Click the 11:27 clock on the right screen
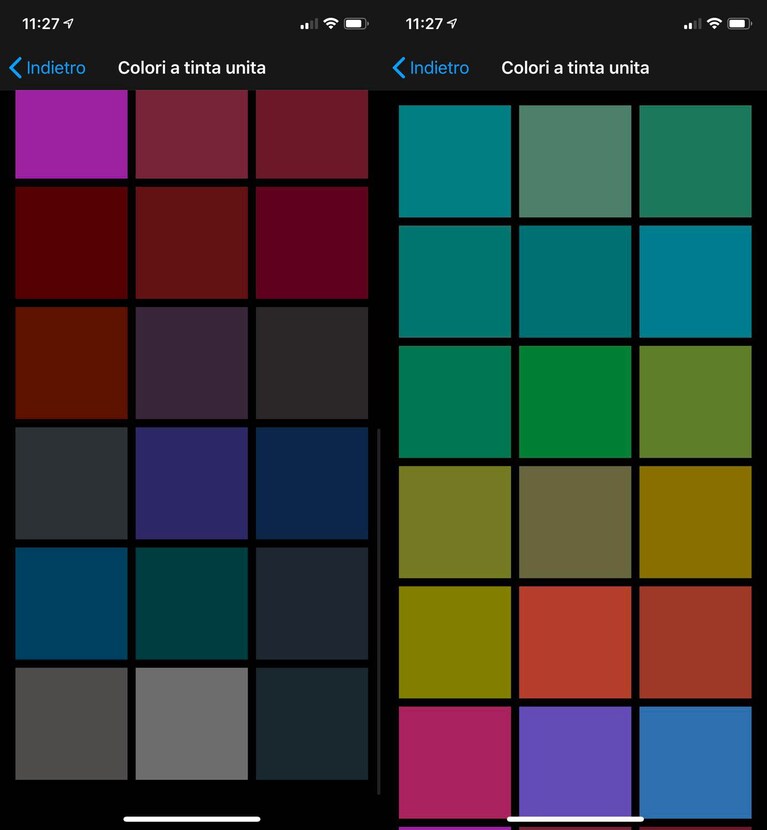 tap(424, 24)
